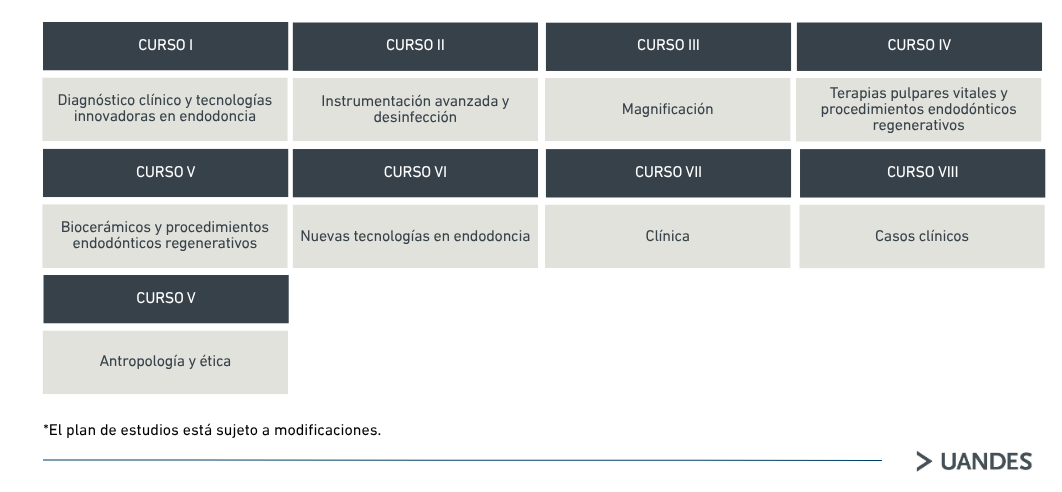Open the CURSO VI header
This screenshot has height=492, width=1062.
415,173
